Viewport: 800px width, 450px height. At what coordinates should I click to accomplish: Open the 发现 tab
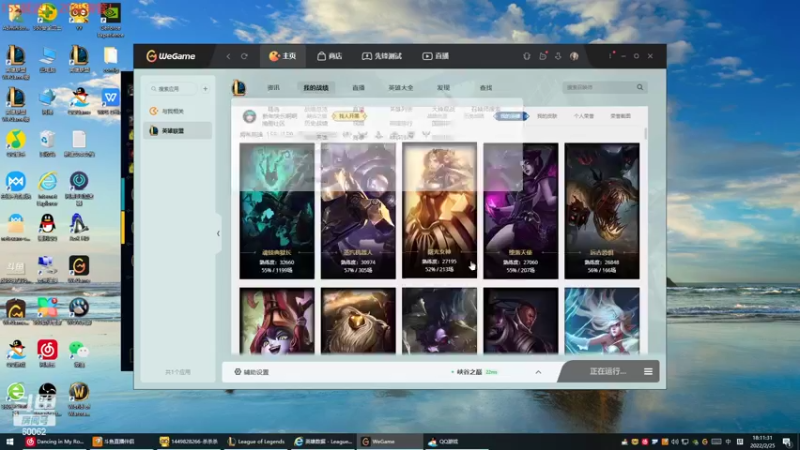pyautogui.click(x=443, y=88)
